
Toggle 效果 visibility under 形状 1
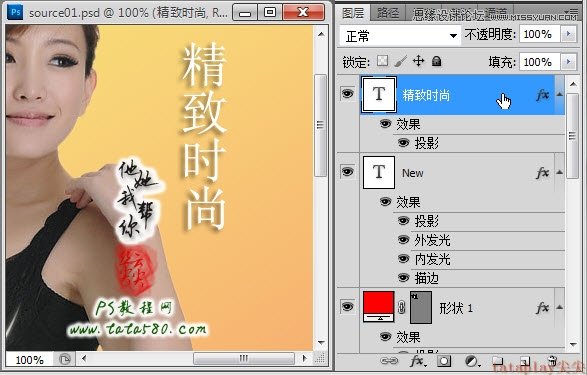point(385,337)
